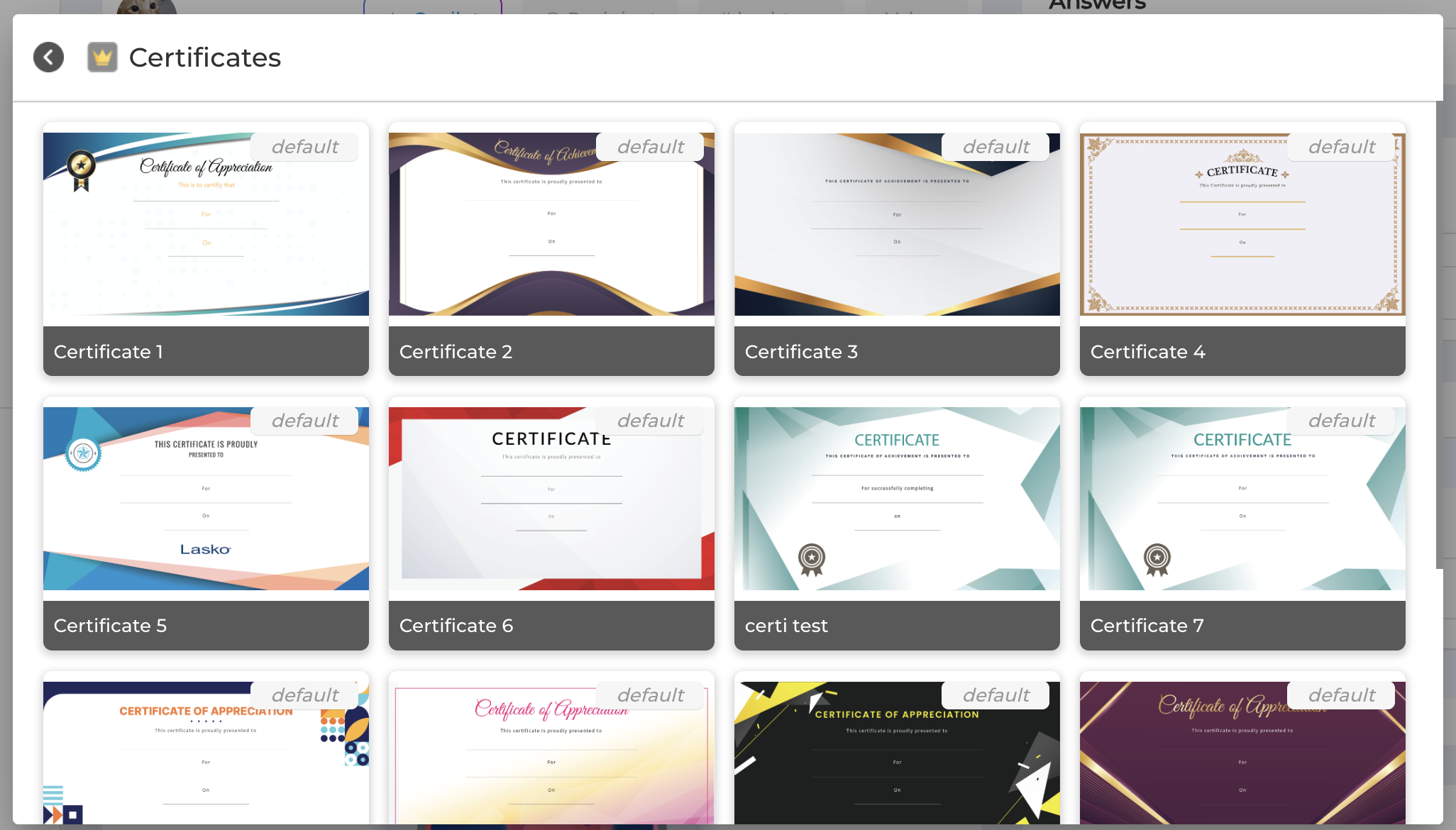This screenshot has width=1456, height=830.
Task: Click the back arrow button
Action: [48, 57]
